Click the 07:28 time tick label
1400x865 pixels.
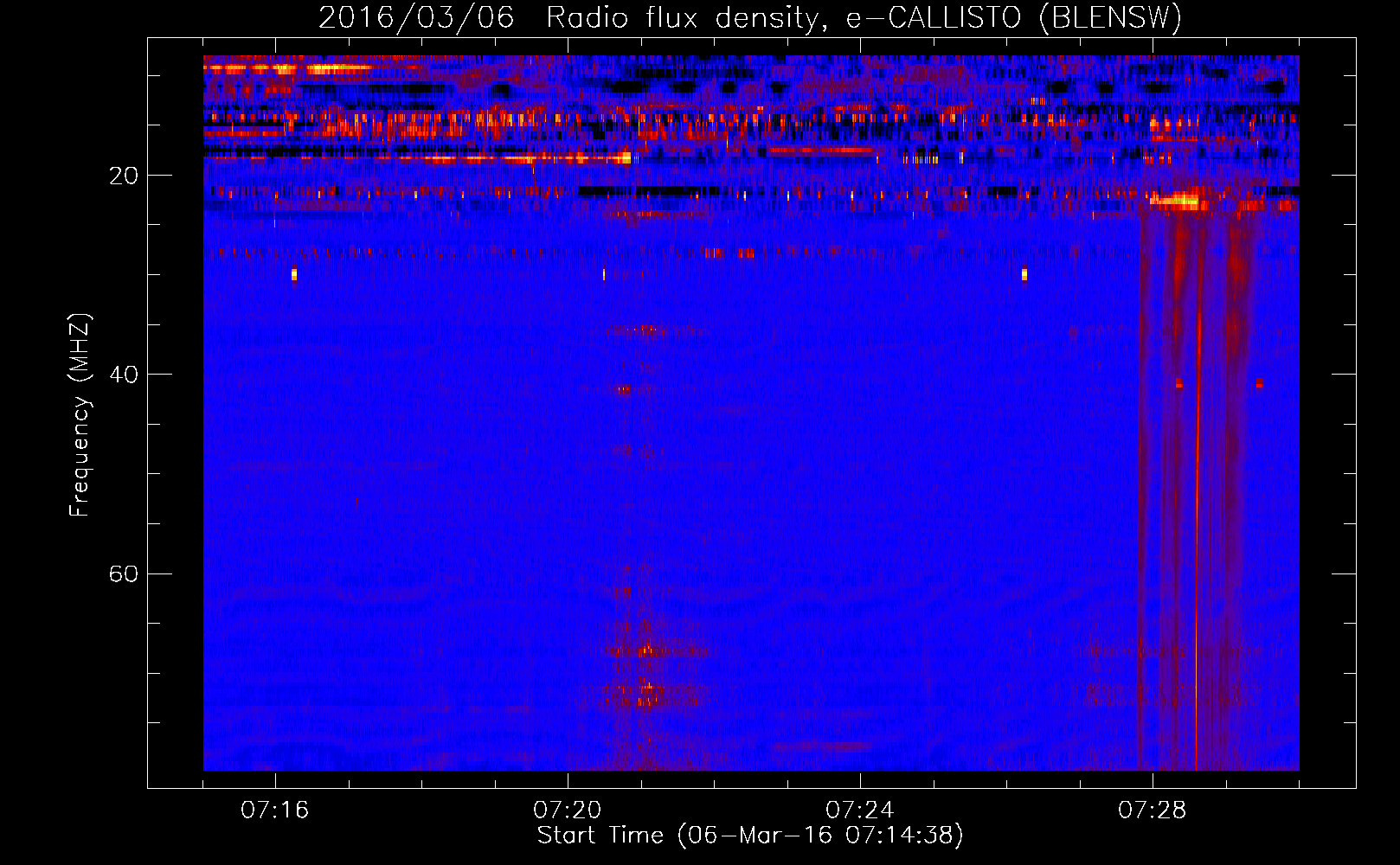pyautogui.click(x=1152, y=811)
